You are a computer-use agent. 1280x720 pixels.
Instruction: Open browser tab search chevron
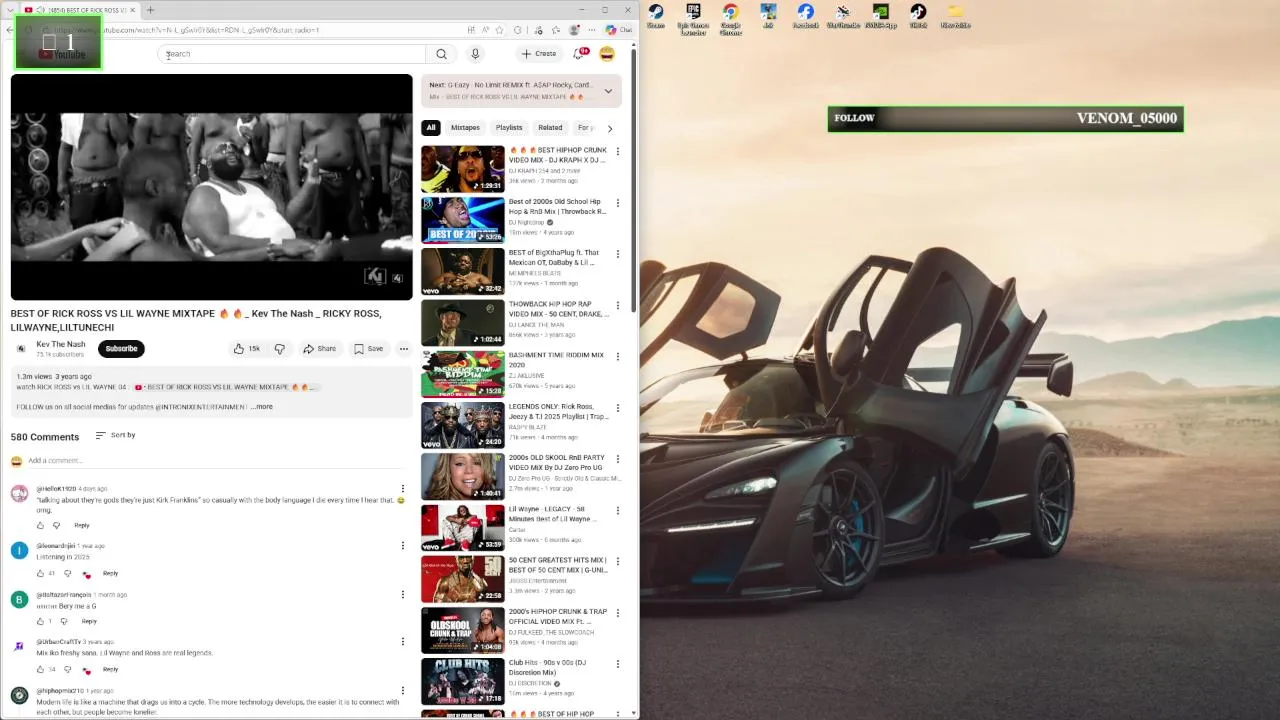click(9, 10)
